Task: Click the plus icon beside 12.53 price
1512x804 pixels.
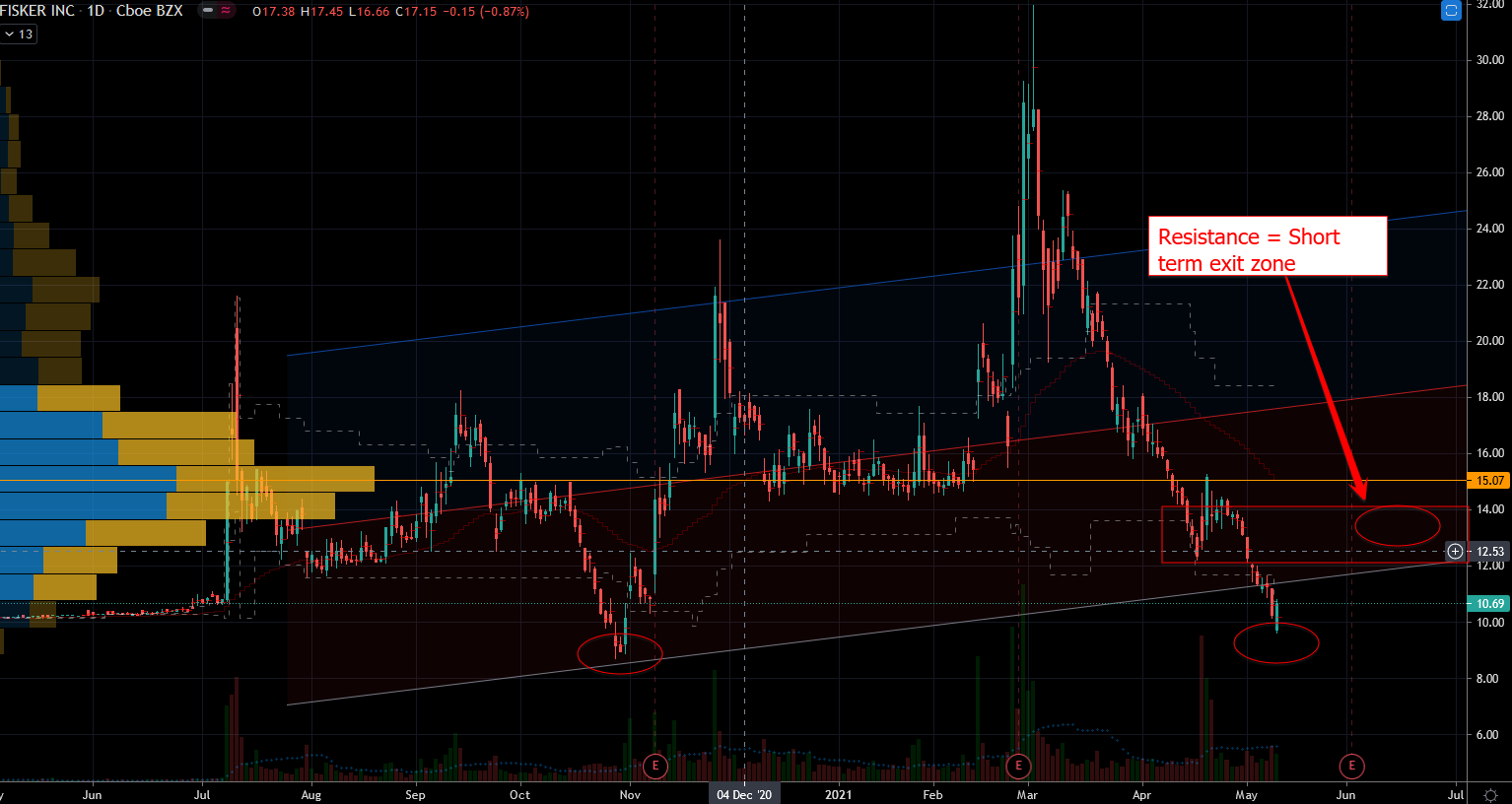Action: pos(1455,551)
